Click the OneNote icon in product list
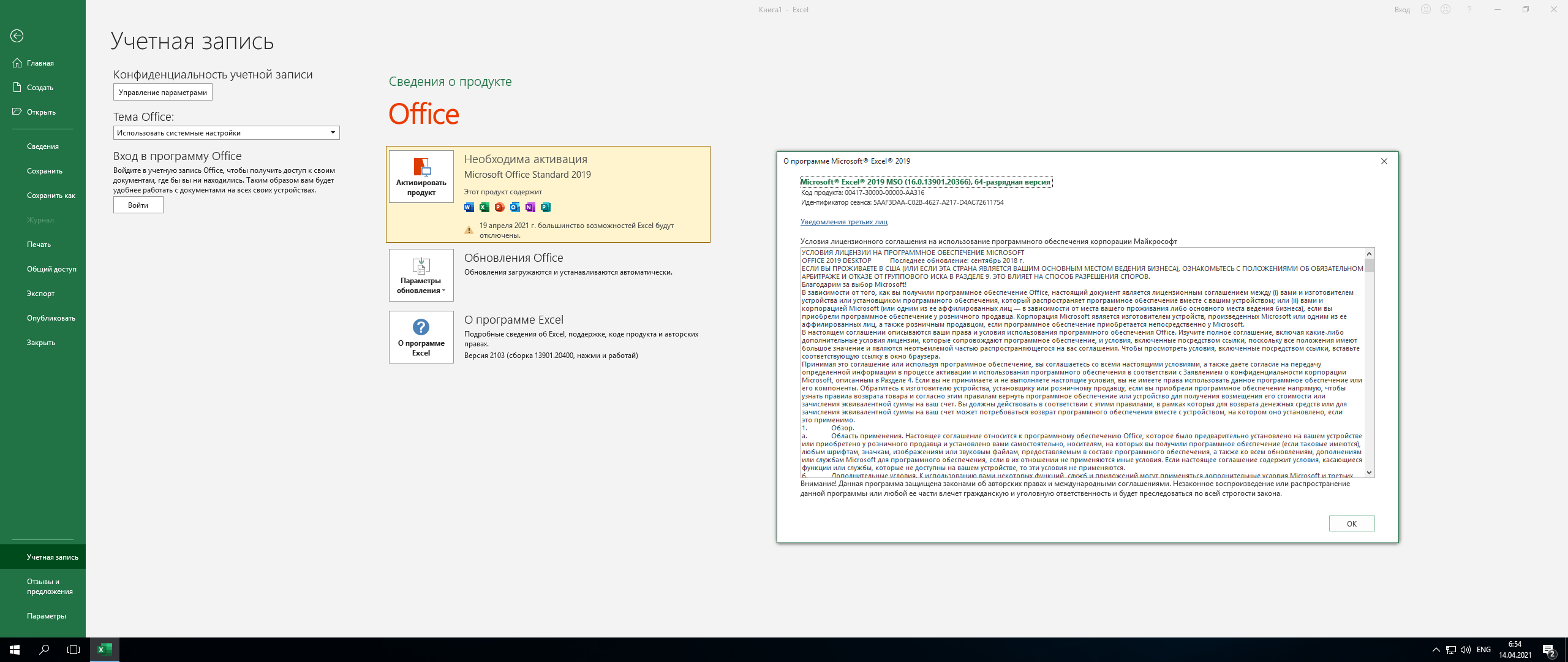The width and height of the screenshot is (1568, 662). (530, 207)
